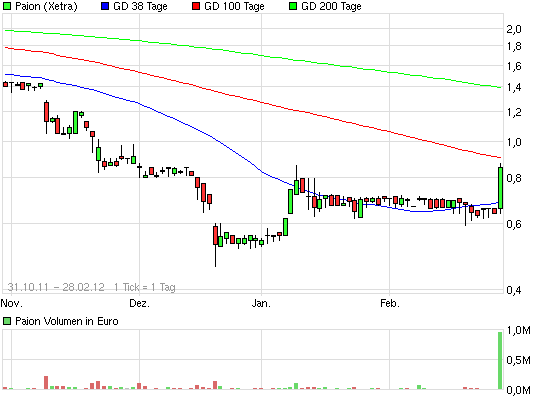Click the 1,8 price axis value
545x398 pixels.
(514, 46)
